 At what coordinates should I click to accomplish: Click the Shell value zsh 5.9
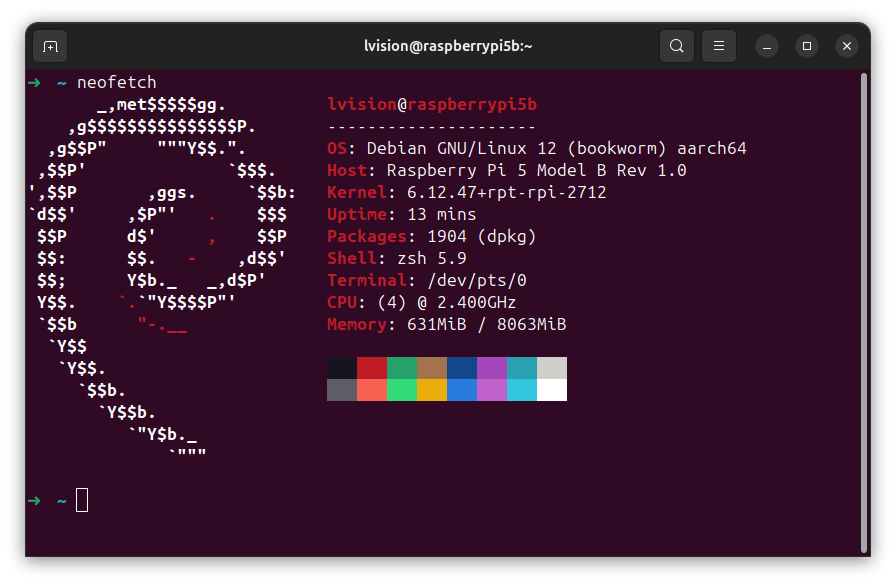(x=432, y=258)
